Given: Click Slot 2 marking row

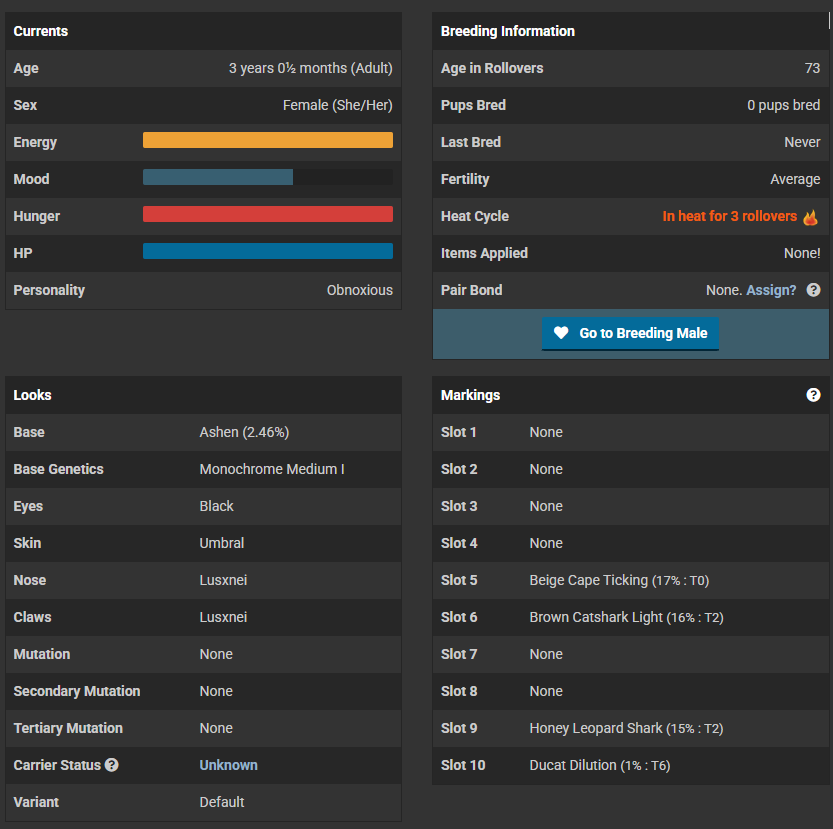Looking at the screenshot, I should (x=631, y=469).
